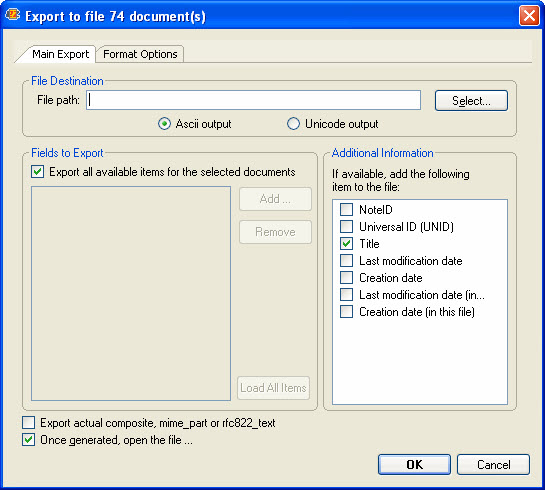Cancel the export dialog
The image size is (545, 490).
(493, 465)
